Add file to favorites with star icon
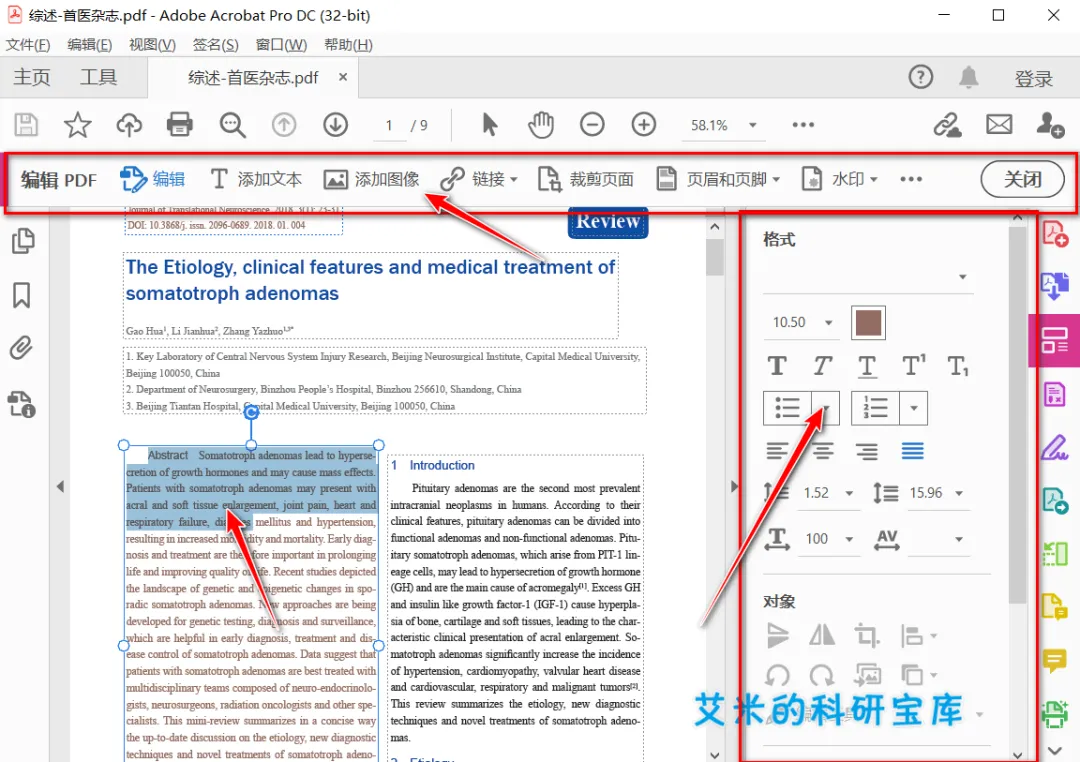The height and width of the screenshot is (762, 1080). [77, 125]
